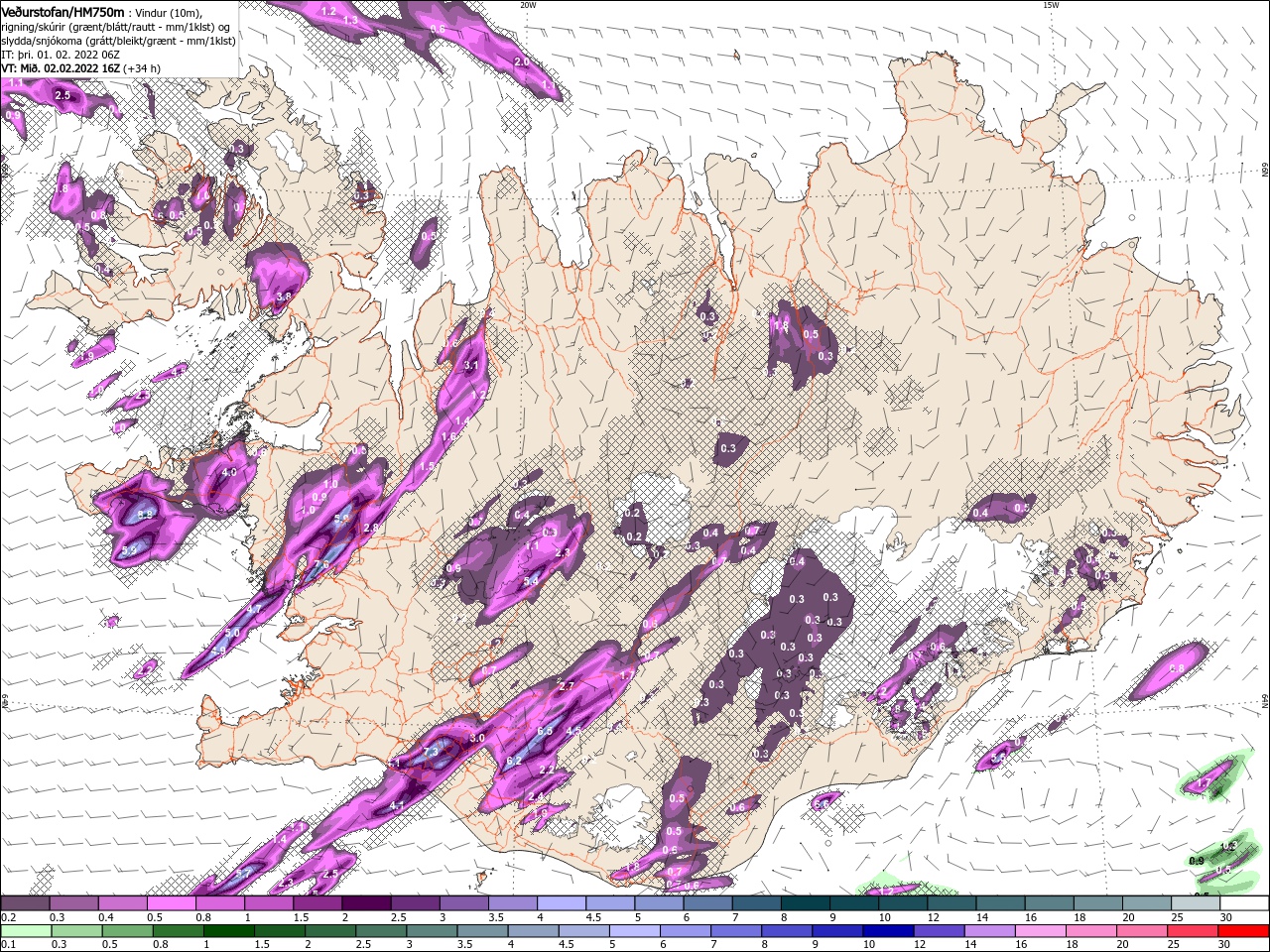1270x952 pixels.
Task: Click the 15W longitude label
Action: 1051,5
